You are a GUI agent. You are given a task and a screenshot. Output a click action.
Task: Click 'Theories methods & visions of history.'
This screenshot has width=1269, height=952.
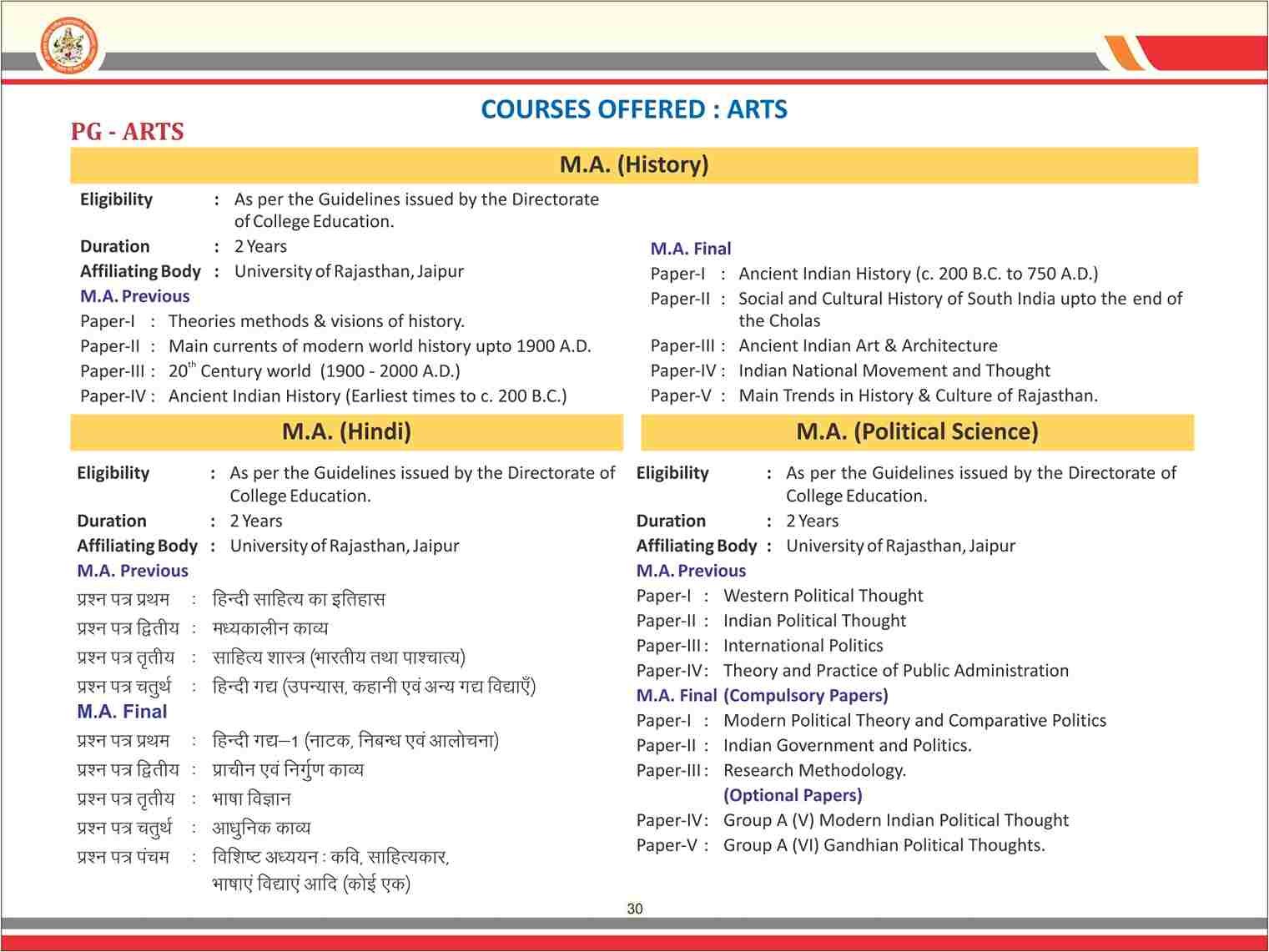click(316, 321)
